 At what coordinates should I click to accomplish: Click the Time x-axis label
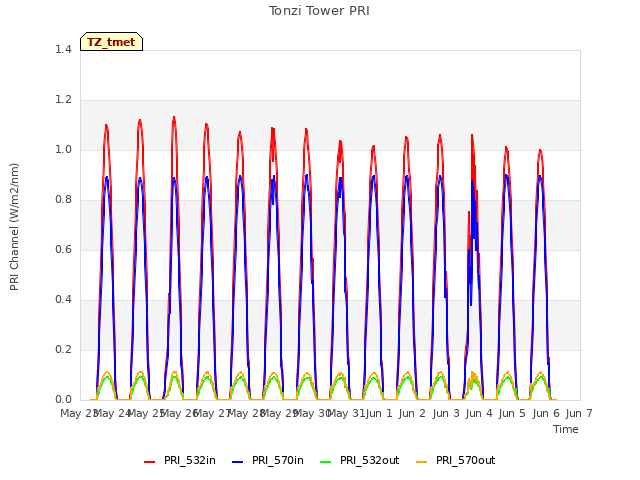coord(566,429)
